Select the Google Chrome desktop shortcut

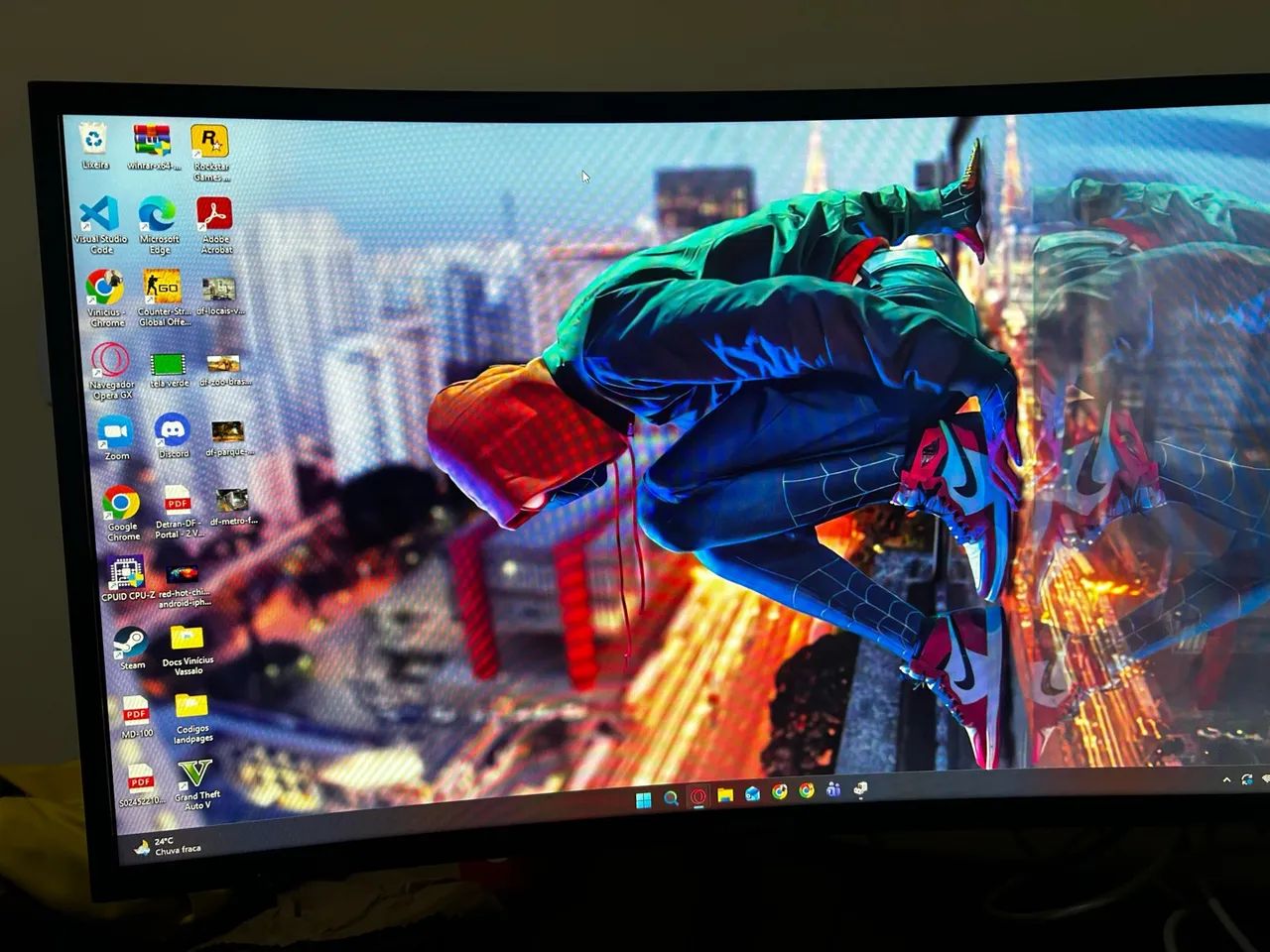coord(122,514)
